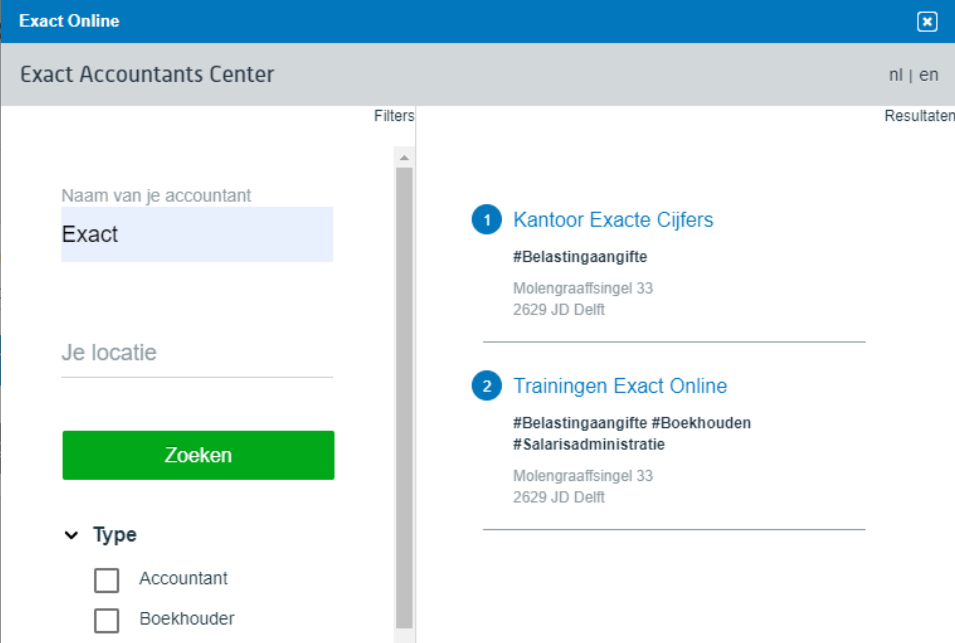Enable the Boekhouder filter checkbox
Viewport: 955px width, 643px height.
click(106, 620)
